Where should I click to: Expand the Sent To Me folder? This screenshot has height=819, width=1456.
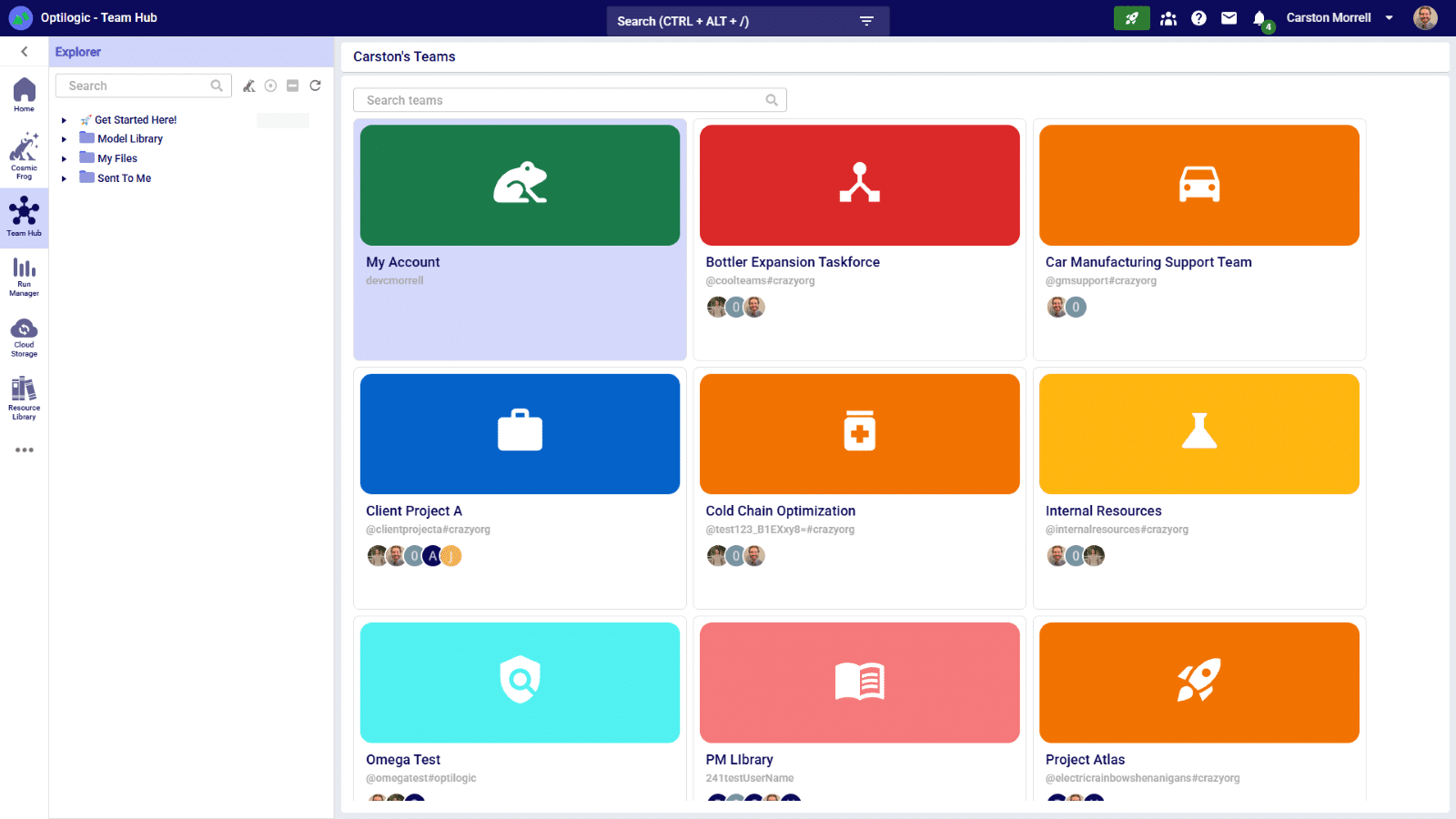[x=64, y=179]
